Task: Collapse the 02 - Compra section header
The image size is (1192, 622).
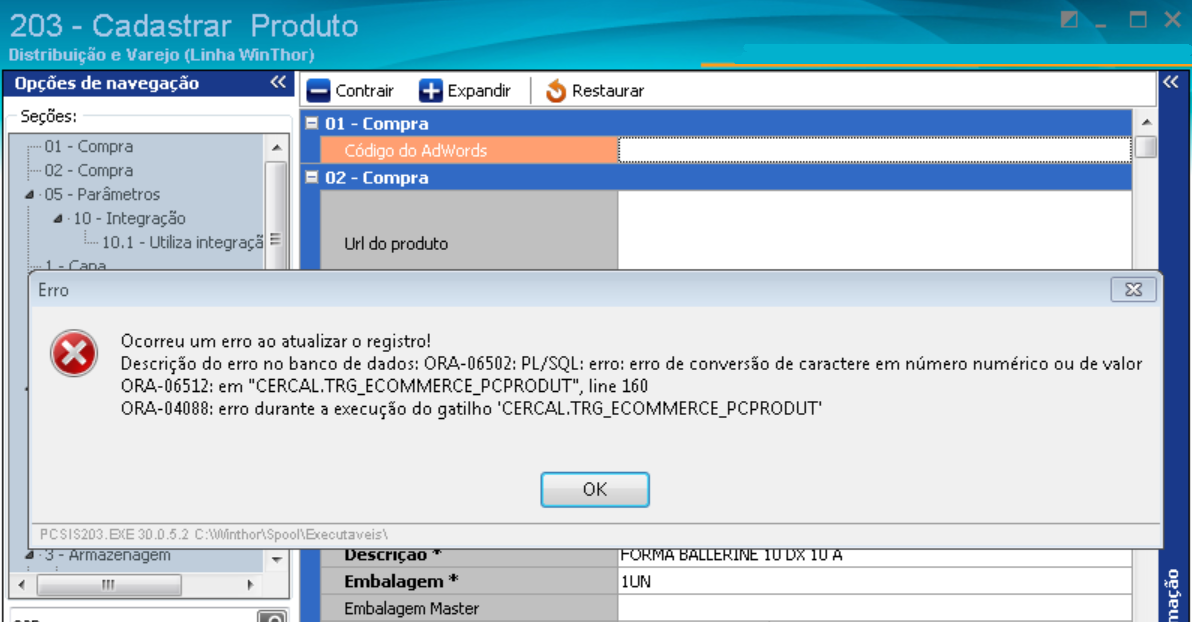Action: [311, 178]
